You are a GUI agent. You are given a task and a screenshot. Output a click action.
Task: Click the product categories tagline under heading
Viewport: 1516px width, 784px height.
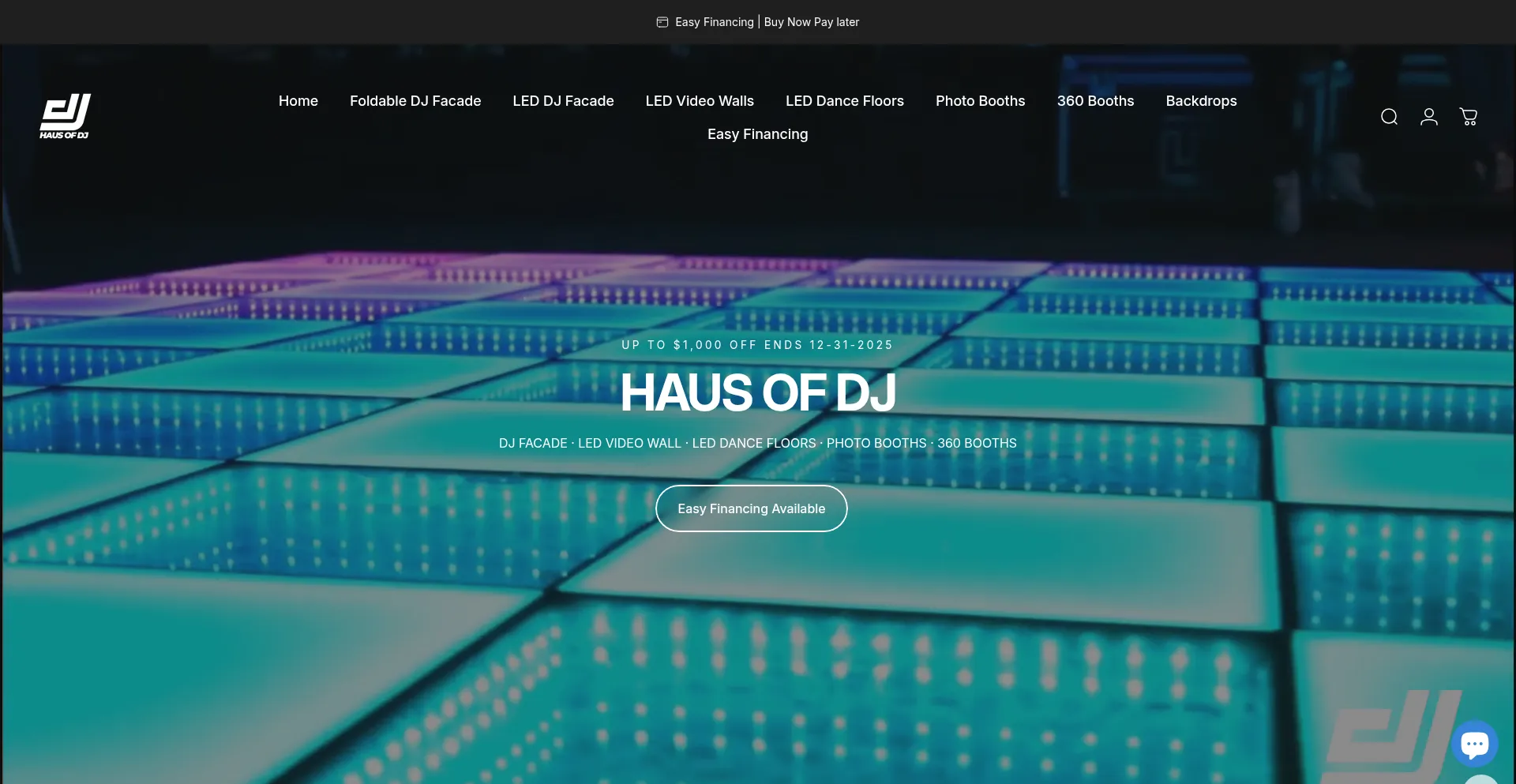coord(757,443)
